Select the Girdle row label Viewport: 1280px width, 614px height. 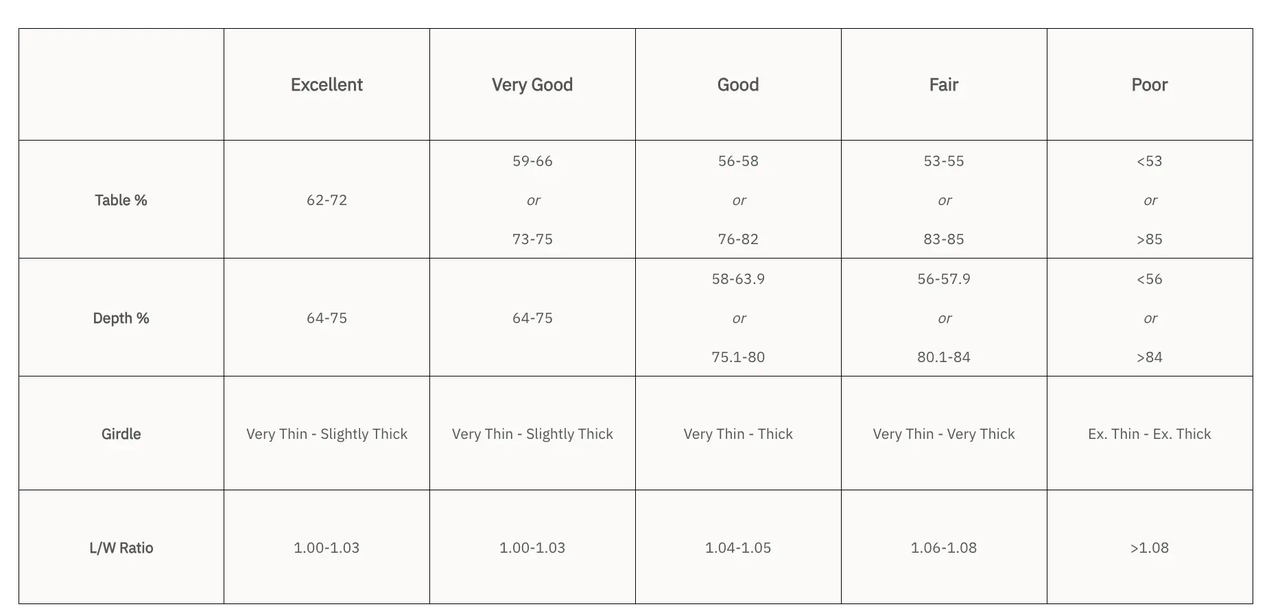click(121, 434)
